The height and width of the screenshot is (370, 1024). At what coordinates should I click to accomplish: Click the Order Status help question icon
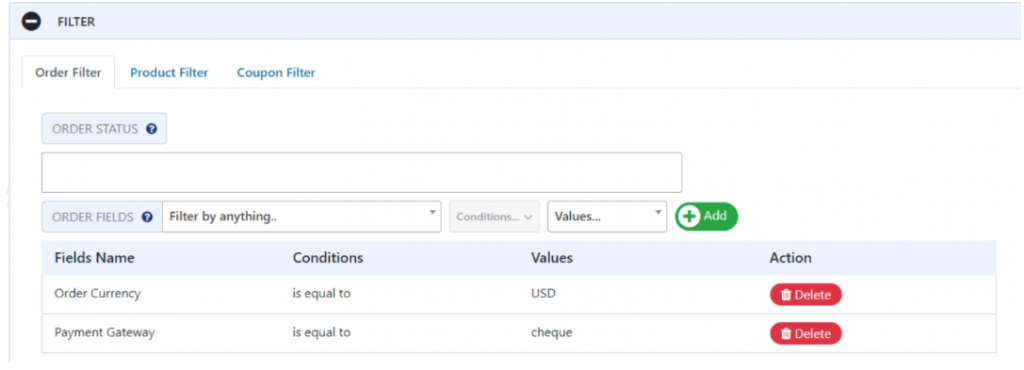(x=151, y=129)
